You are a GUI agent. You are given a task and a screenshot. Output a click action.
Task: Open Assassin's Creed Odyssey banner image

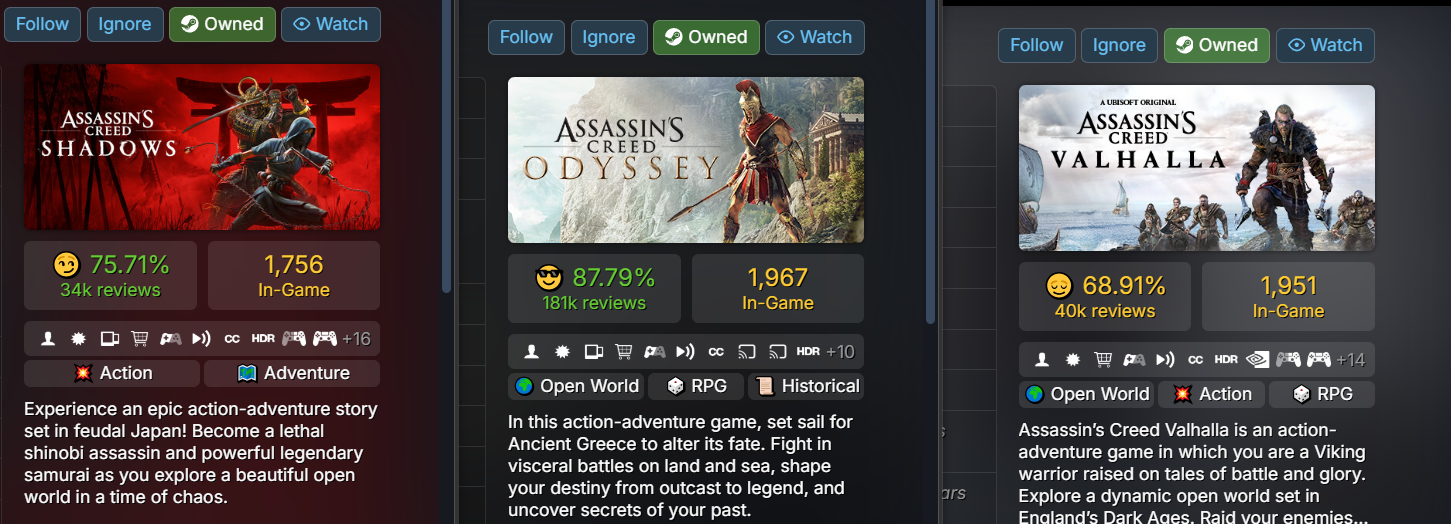click(686, 160)
